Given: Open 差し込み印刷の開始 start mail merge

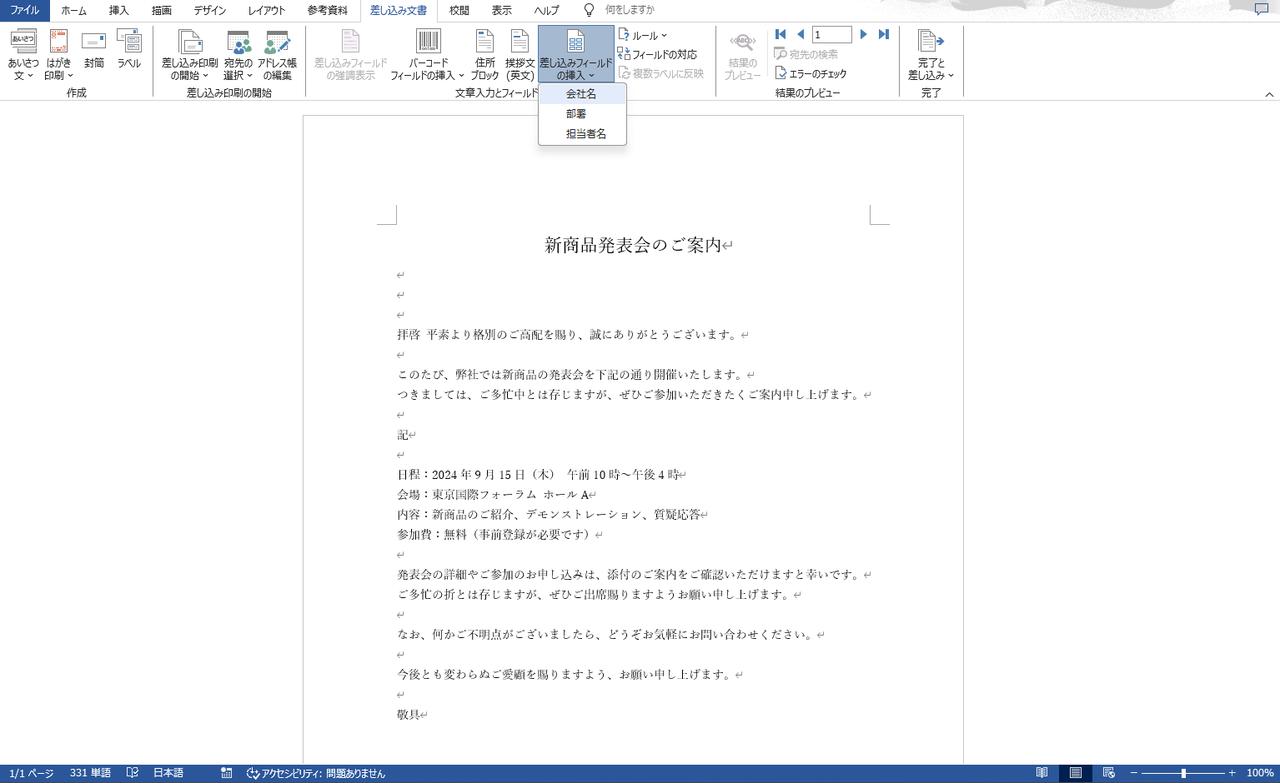Looking at the screenshot, I should click(x=189, y=55).
